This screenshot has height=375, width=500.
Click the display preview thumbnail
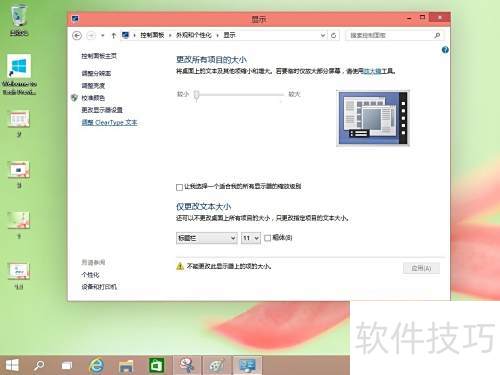pyautogui.click(x=373, y=118)
